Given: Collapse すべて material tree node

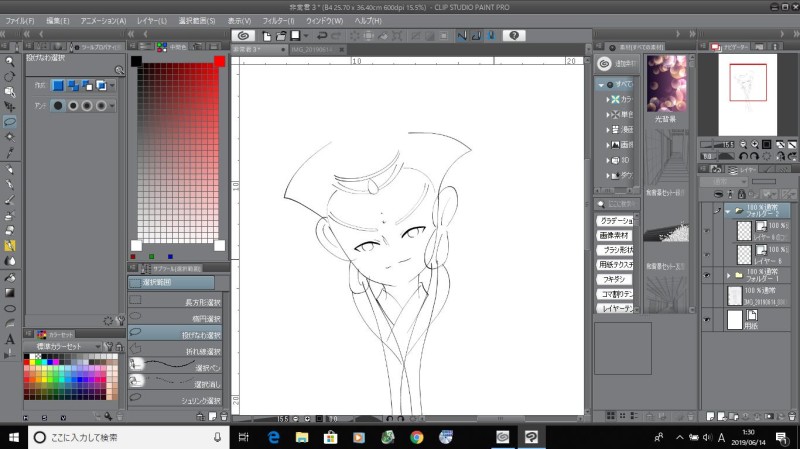Looking at the screenshot, I should click(x=602, y=85).
